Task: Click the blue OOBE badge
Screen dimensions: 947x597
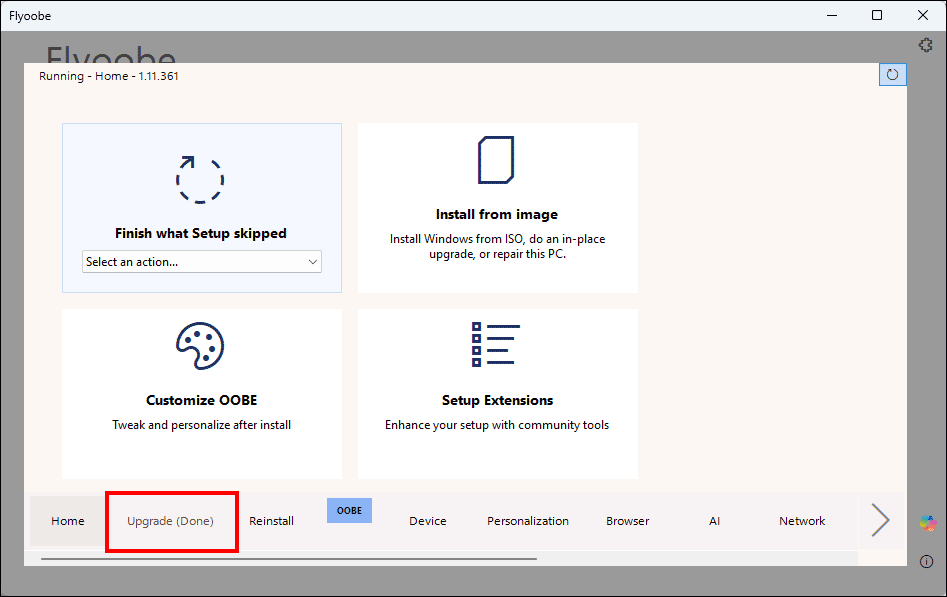Action: point(349,511)
